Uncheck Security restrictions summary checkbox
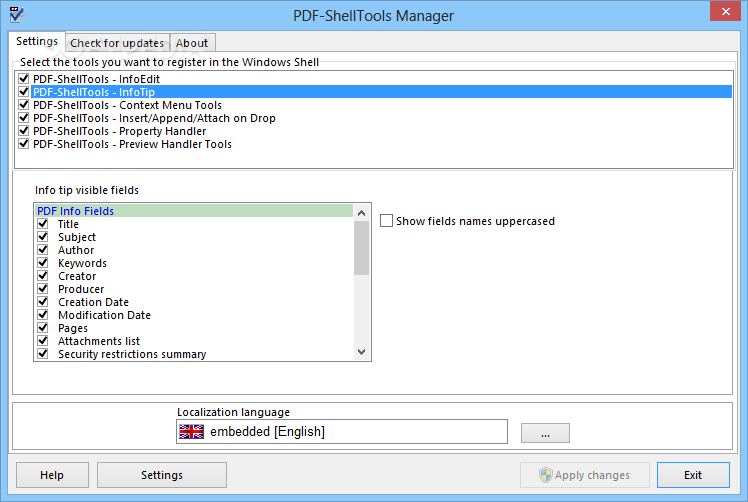748x502 pixels. pyautogui.click(x=43, y=354)
